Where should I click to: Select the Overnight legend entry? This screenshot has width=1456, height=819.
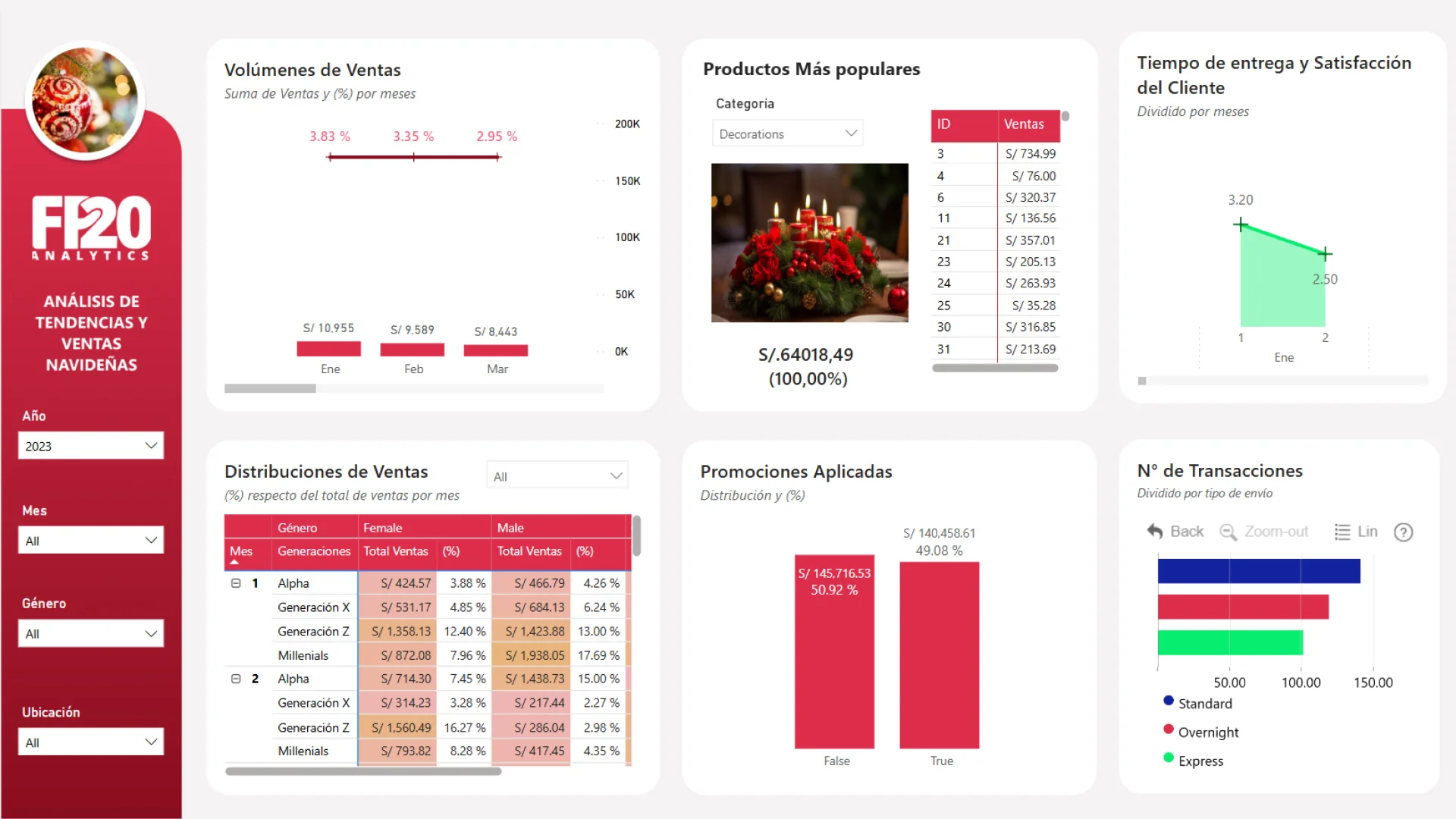point(1201,732)
